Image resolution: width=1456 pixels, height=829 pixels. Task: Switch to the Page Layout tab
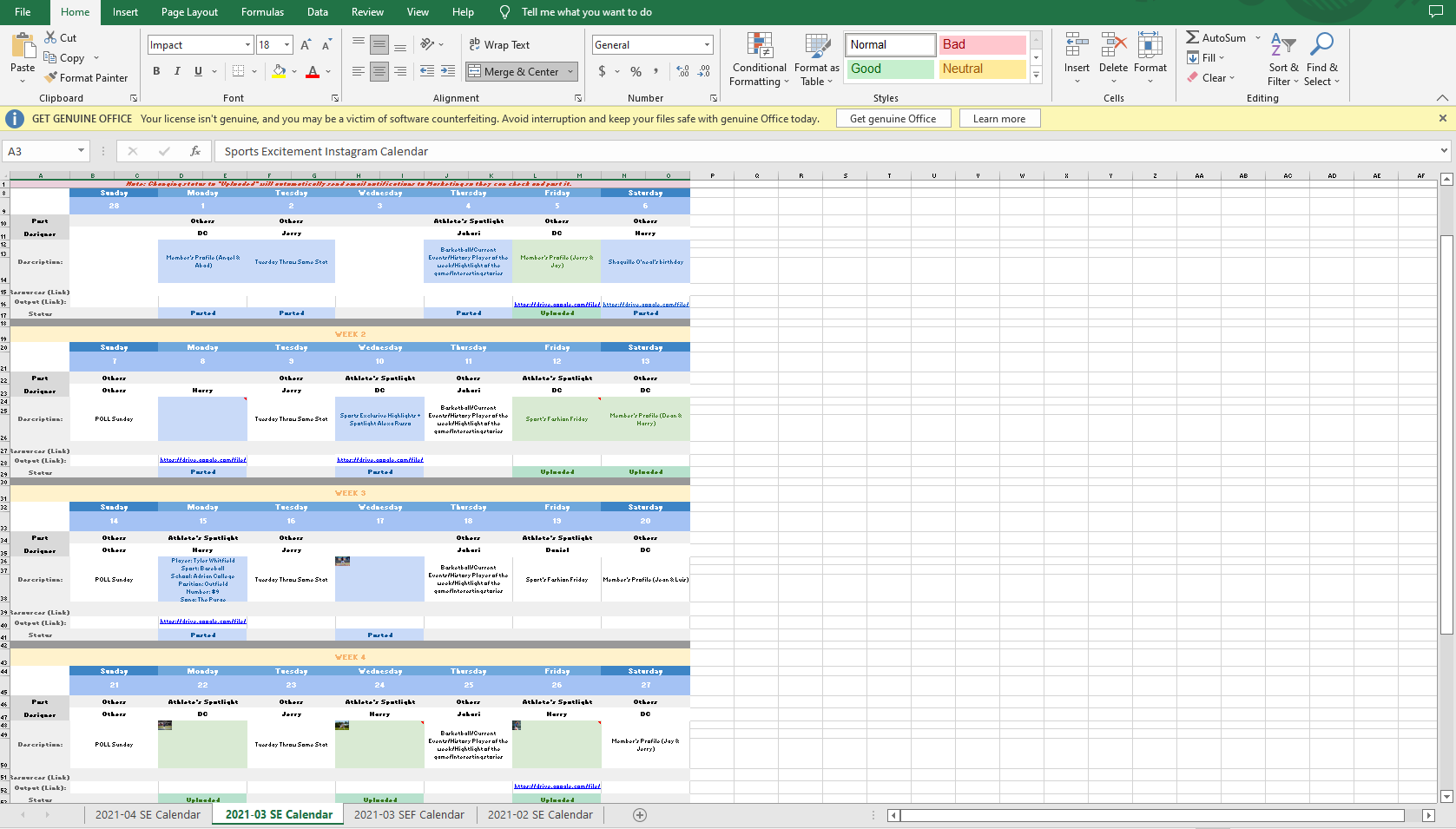pos(189,12)
